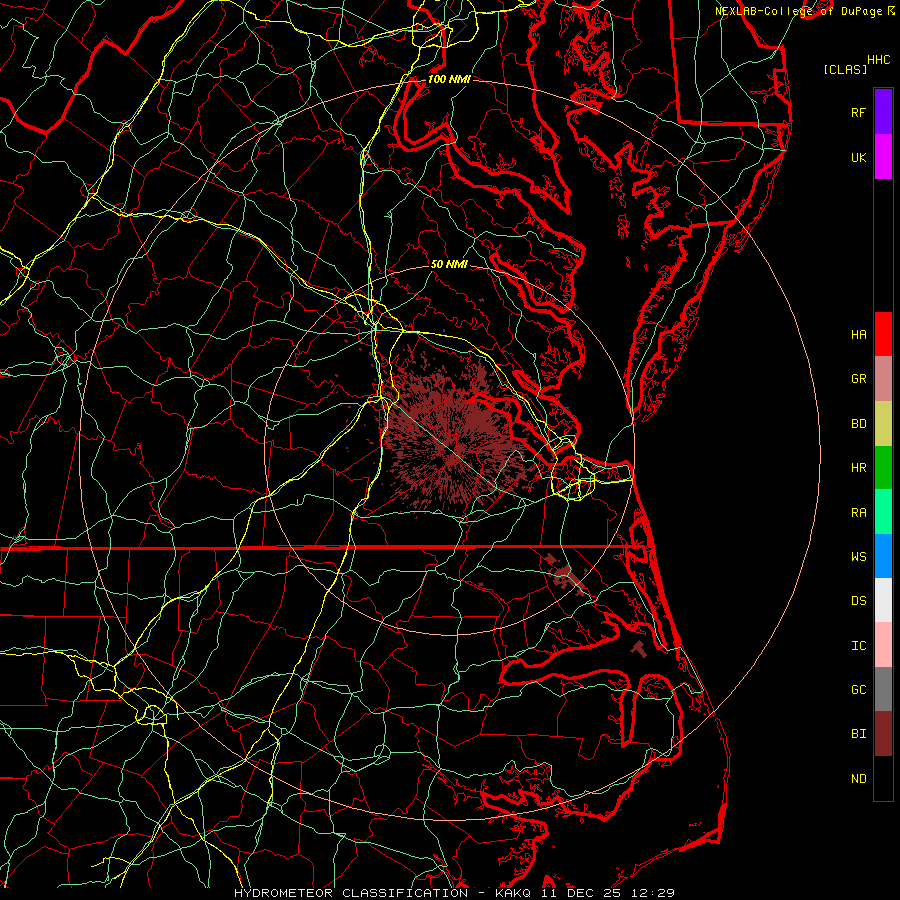Select the GR dusty pink legend swatch
The height and width of the screenshot is (900, 900).
[883, 379]
